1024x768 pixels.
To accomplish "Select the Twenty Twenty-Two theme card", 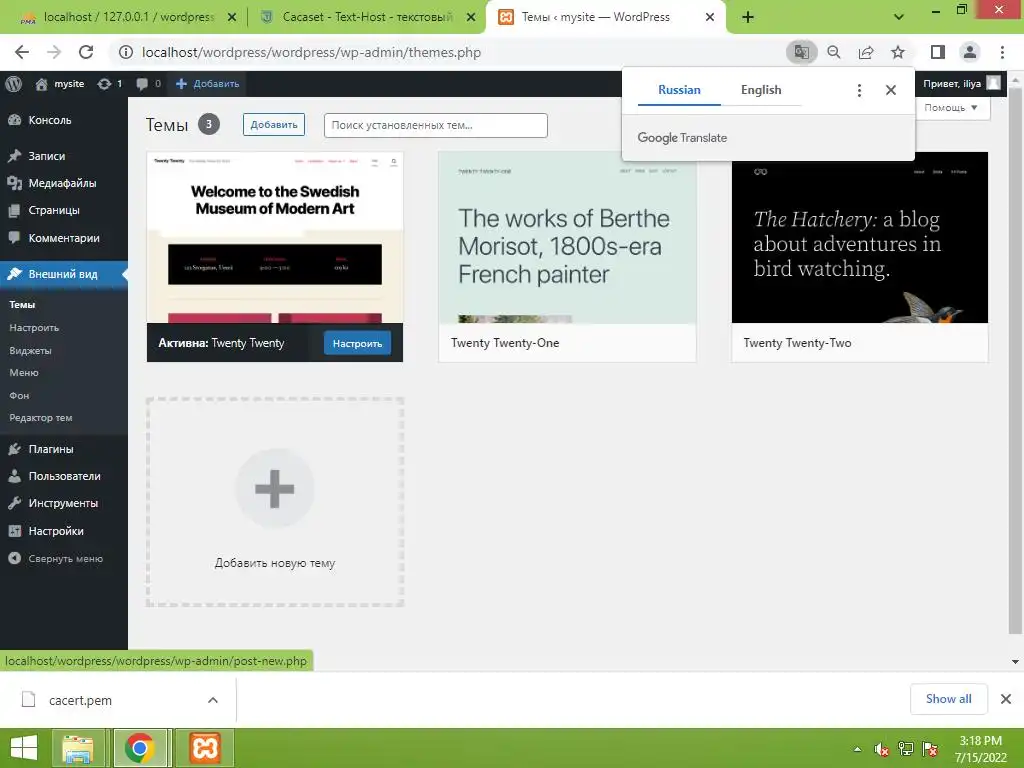I will (859, 257).
